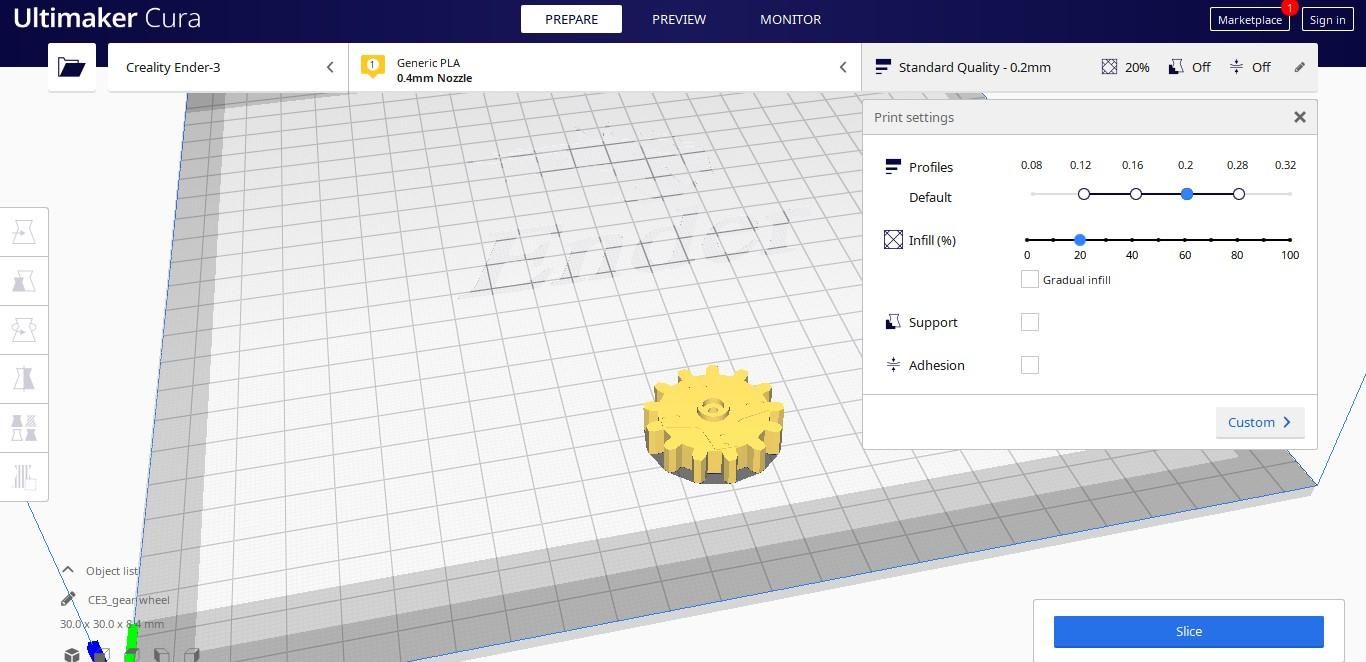Select the yellow gear model on build plate

coord(713,425)
